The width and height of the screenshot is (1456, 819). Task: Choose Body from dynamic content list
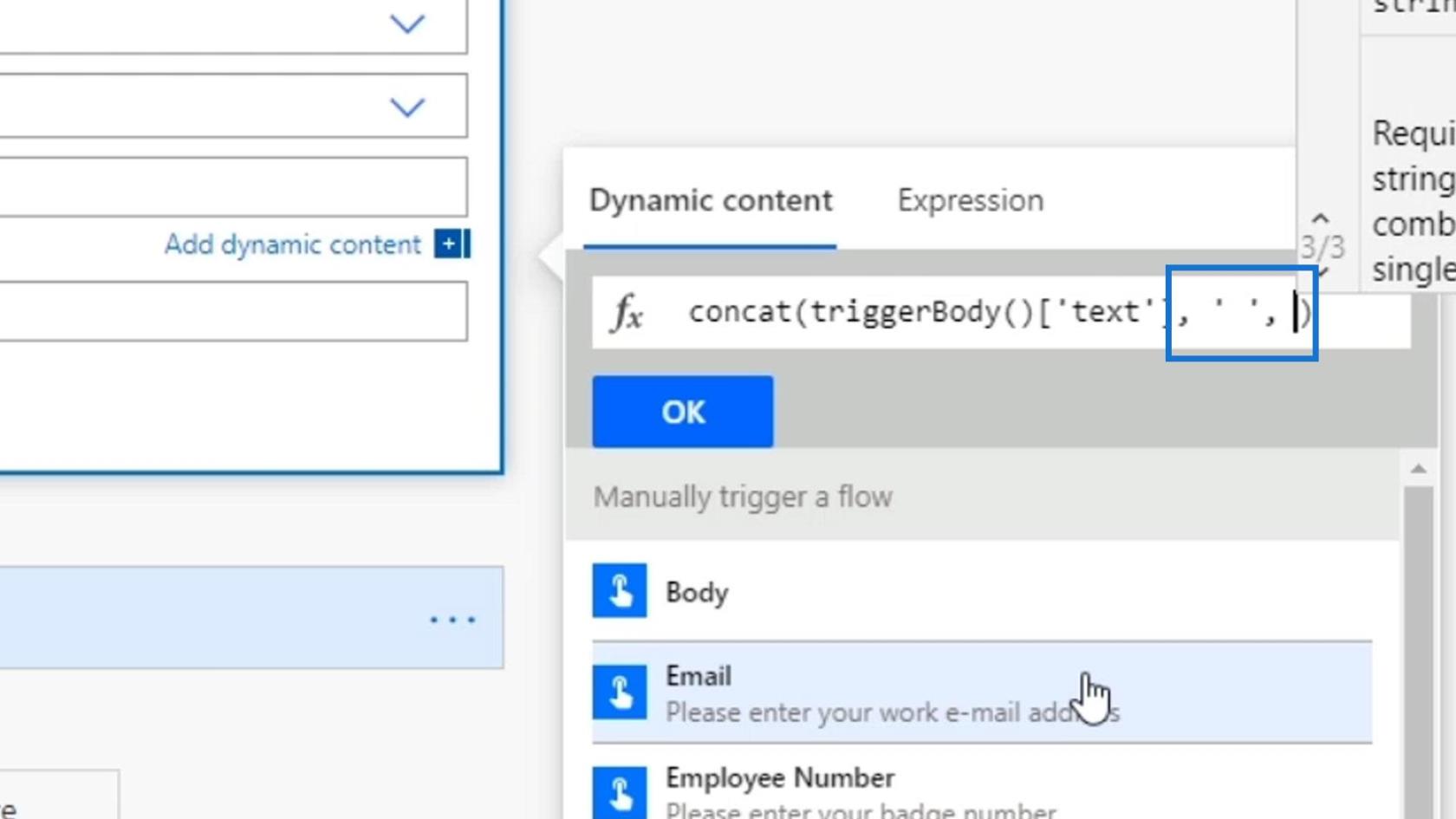pos(982,592)
